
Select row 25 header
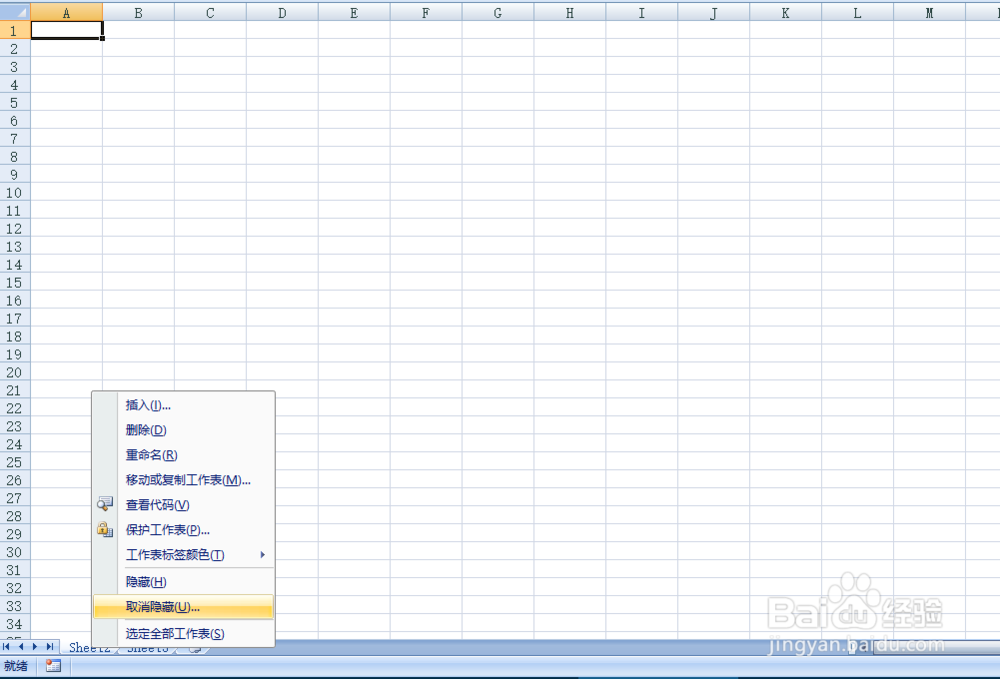(15, 462)
